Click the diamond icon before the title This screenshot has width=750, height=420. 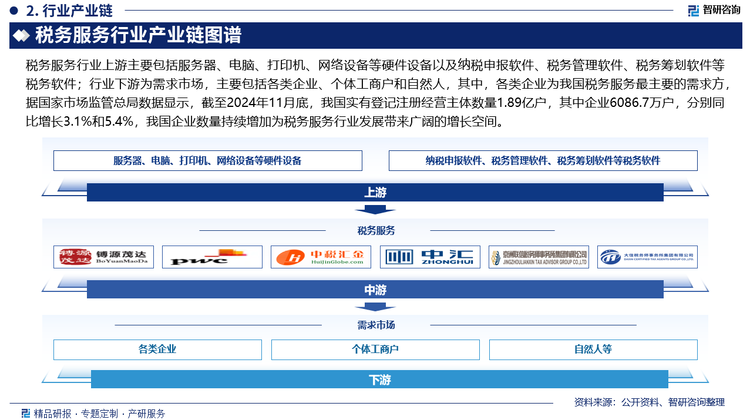(21, 35)
